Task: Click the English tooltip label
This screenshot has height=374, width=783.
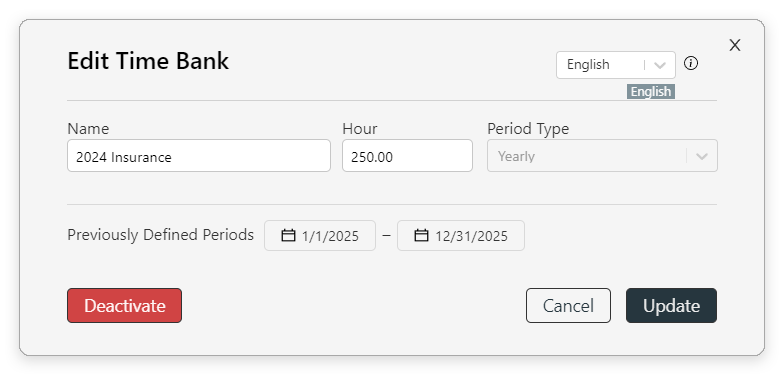Action: click(x=651, y=92)
